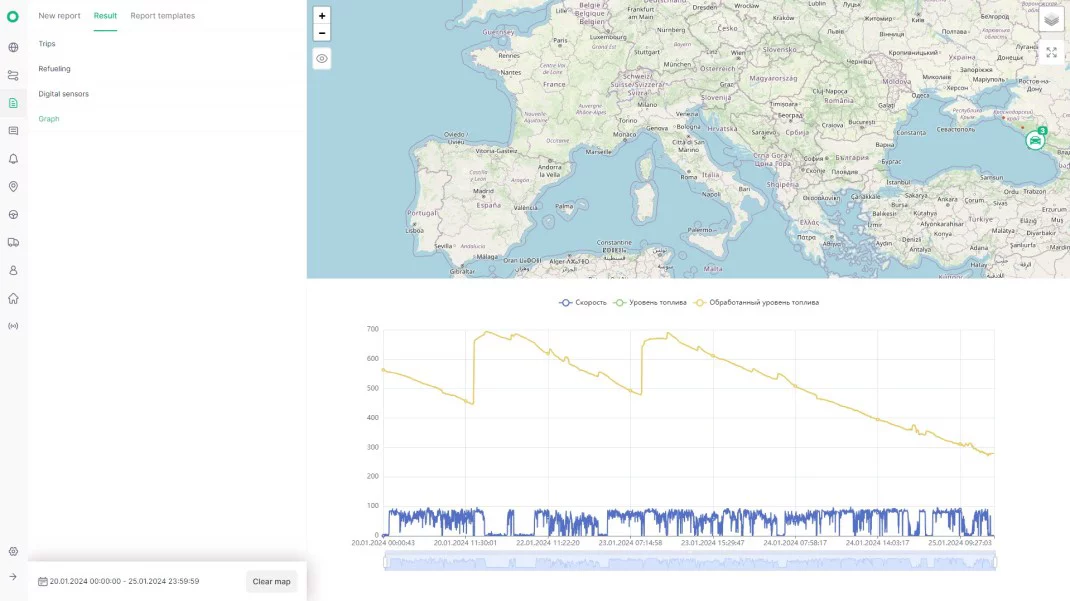Click the 25.01.2024 09:27:03 axis label
Viewport: 1070px width, 601px height.
(959, 543)
